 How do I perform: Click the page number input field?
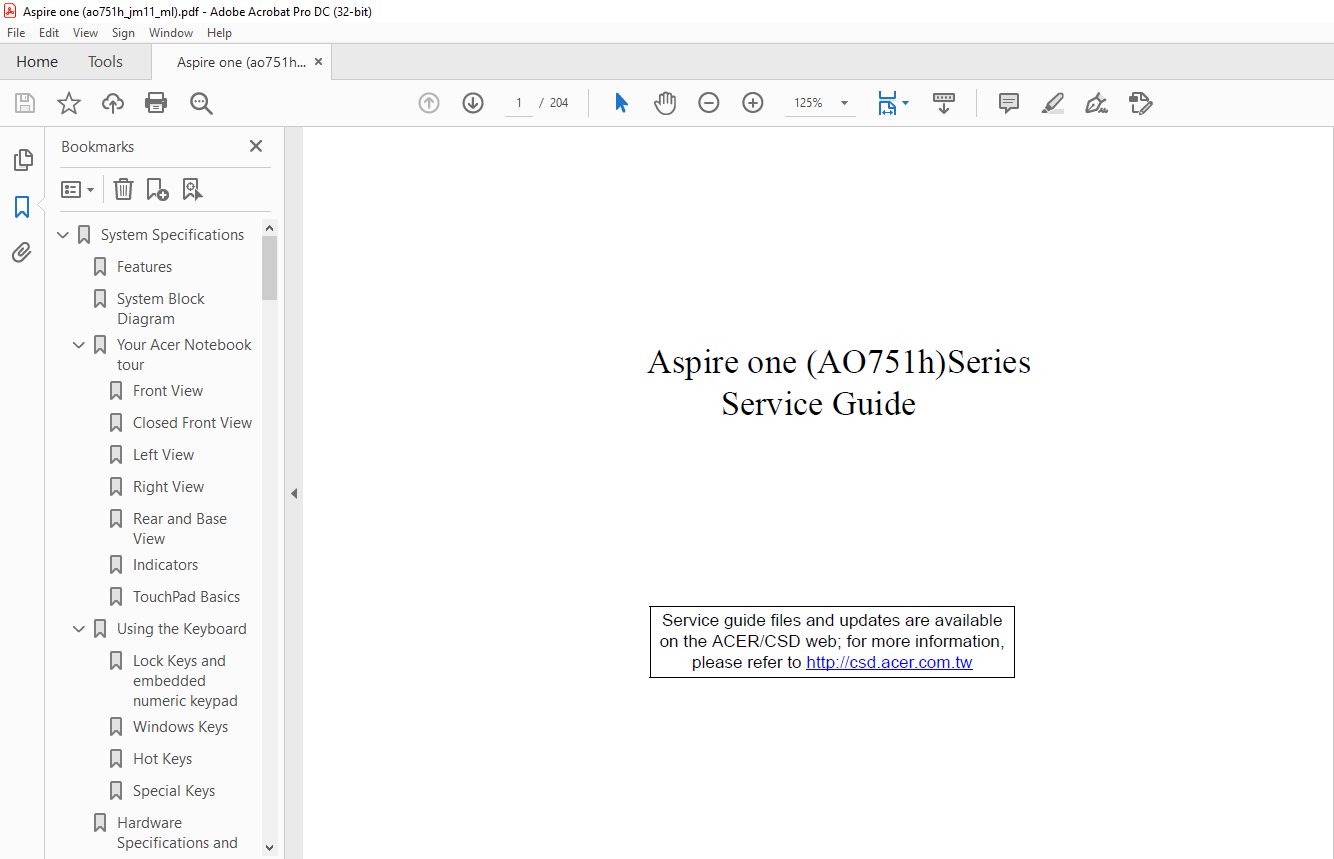click(x=519, y=103)
